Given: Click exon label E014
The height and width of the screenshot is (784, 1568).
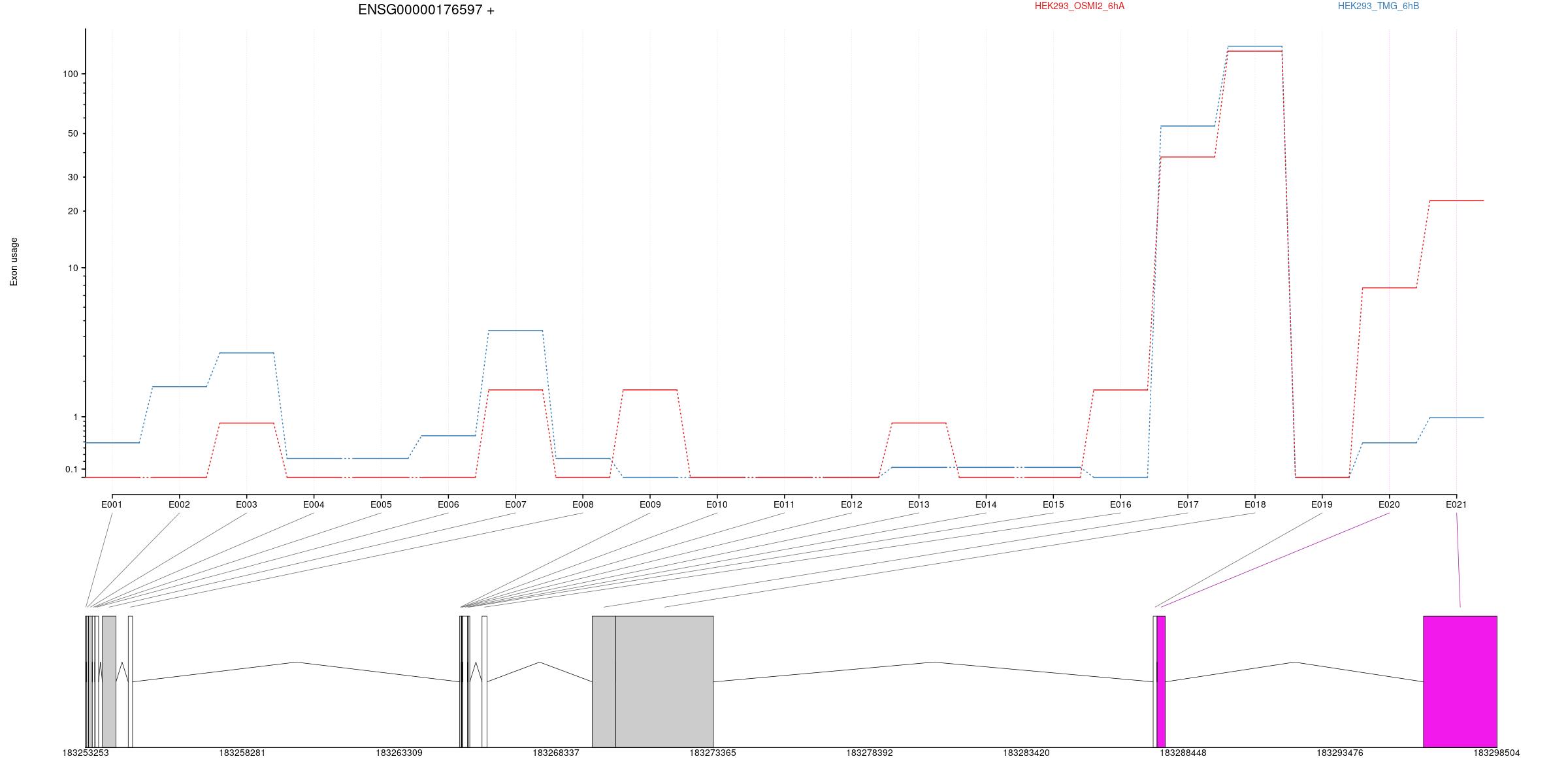Looking at the screenshot, I should (986, 504).
